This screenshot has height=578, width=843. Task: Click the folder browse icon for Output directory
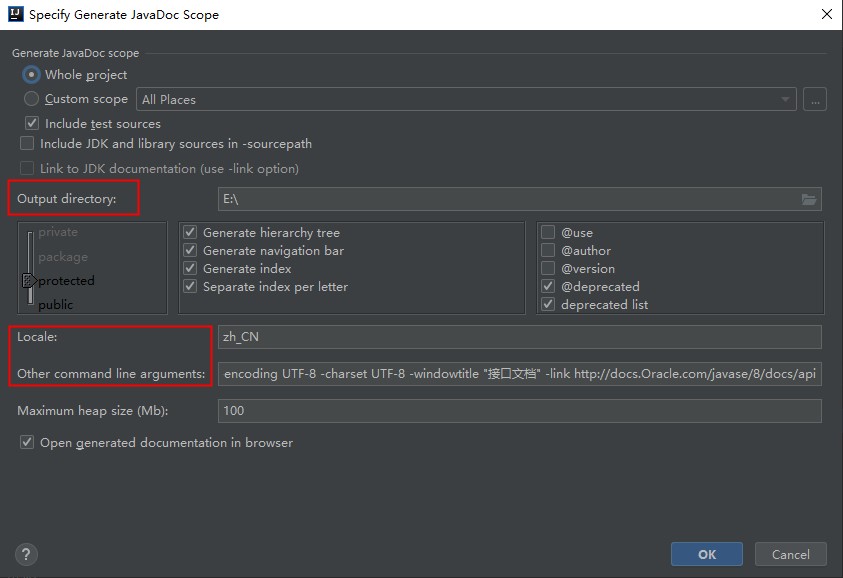pos(809,199)
